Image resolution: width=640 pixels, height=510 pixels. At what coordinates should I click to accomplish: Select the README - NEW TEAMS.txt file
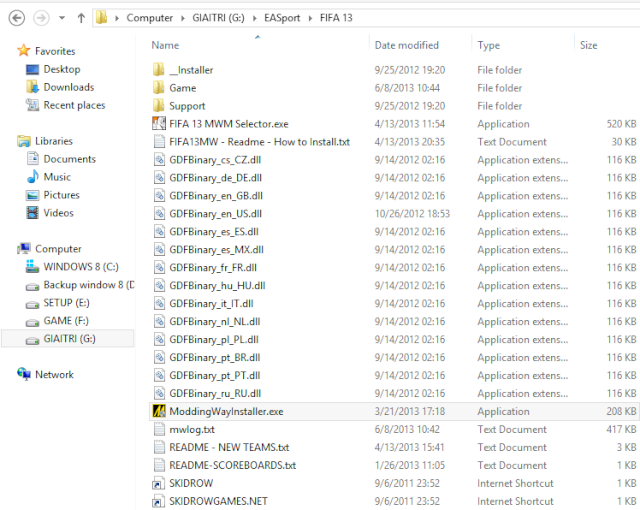pos(229,447)
